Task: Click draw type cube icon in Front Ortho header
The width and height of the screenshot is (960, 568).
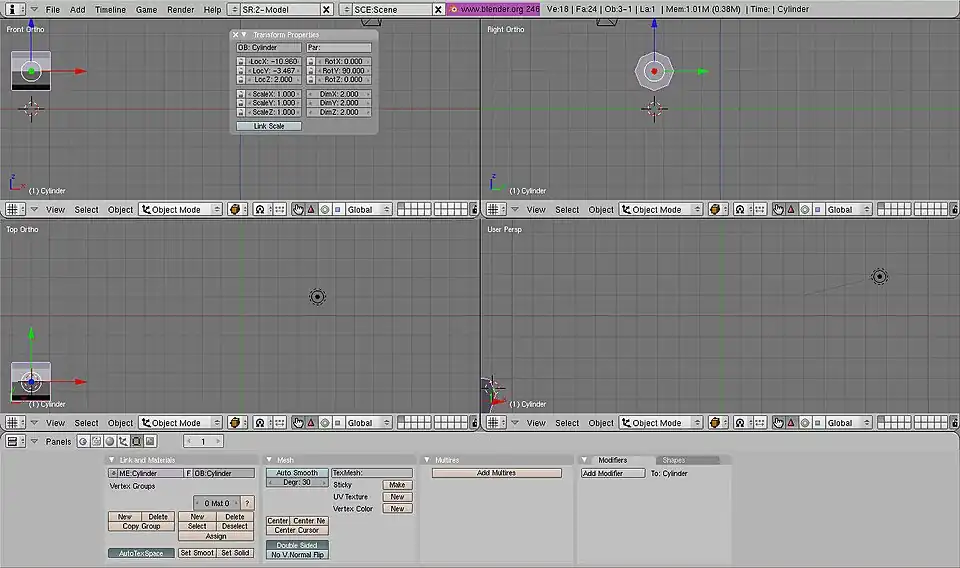Action: pyautogui.click(x=235, y=210)
